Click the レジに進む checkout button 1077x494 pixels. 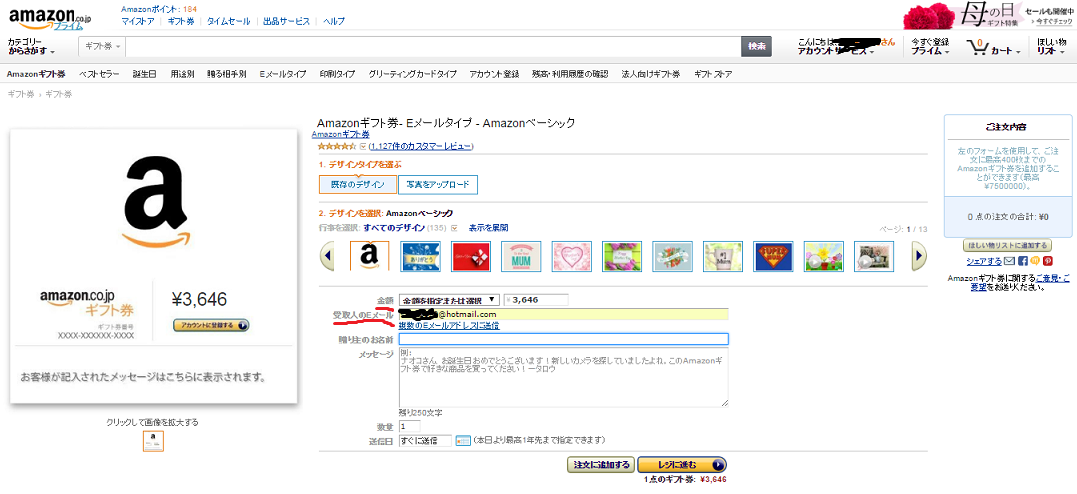coord(682,465)
